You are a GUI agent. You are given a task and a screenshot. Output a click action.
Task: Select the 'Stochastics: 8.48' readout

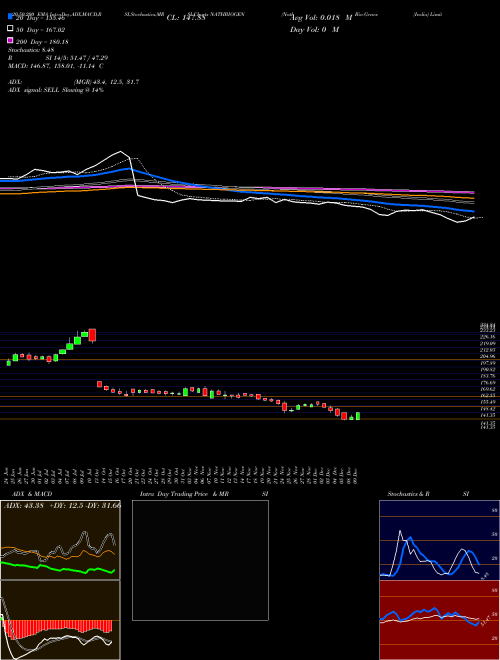29,49
